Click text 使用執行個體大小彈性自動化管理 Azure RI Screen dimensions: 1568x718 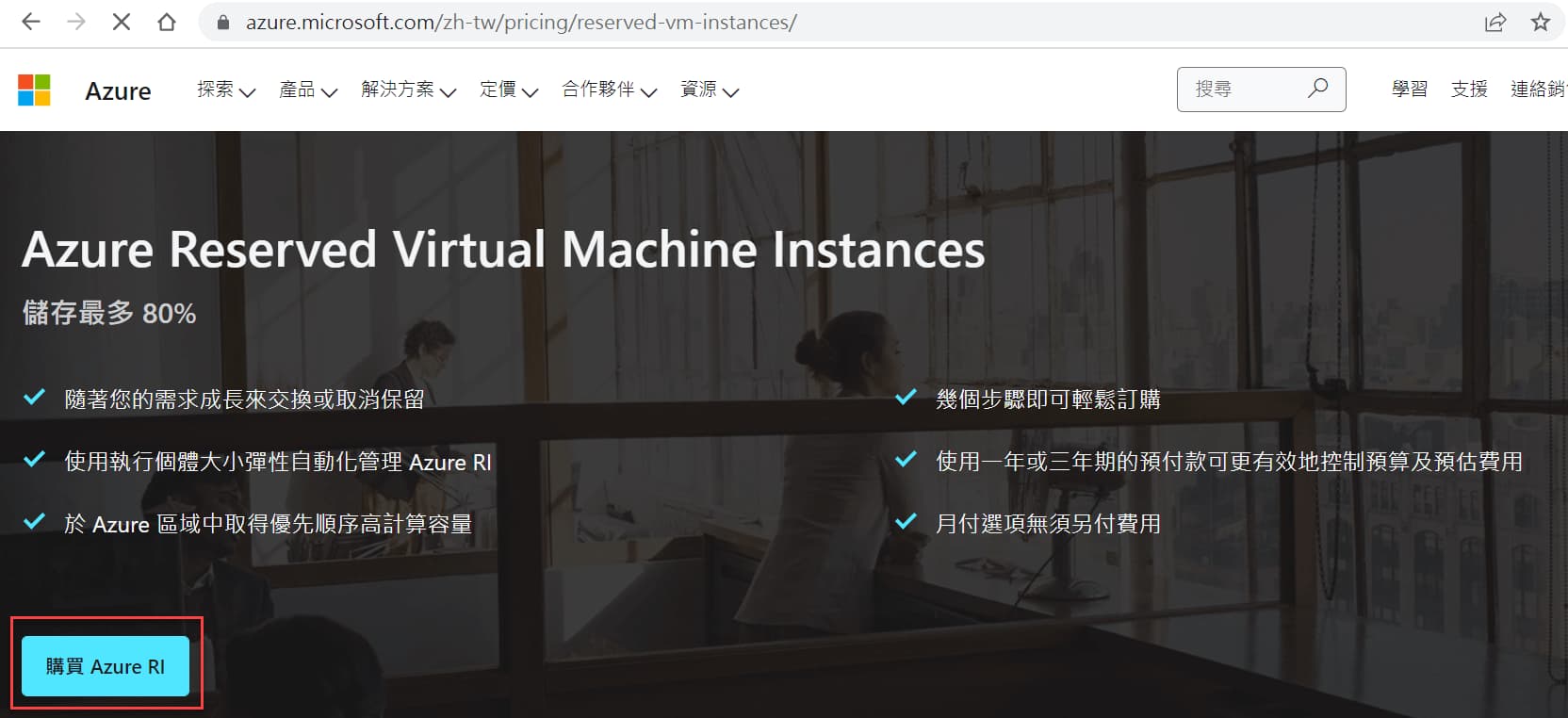click(278, 462)
